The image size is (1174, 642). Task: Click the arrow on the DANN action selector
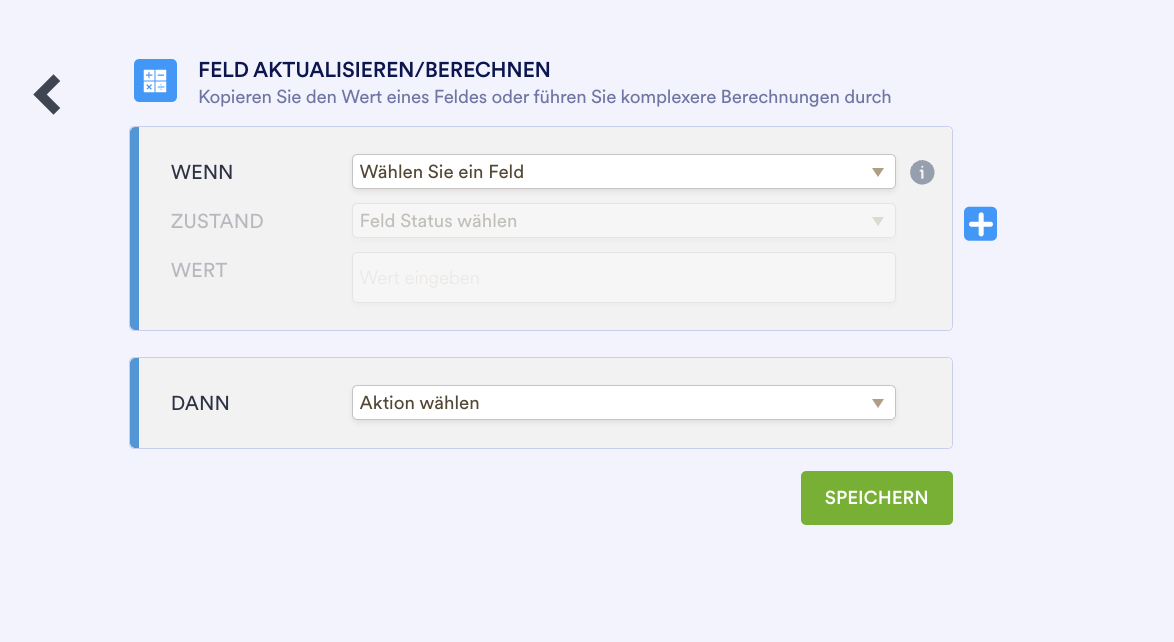pos(878,403)
